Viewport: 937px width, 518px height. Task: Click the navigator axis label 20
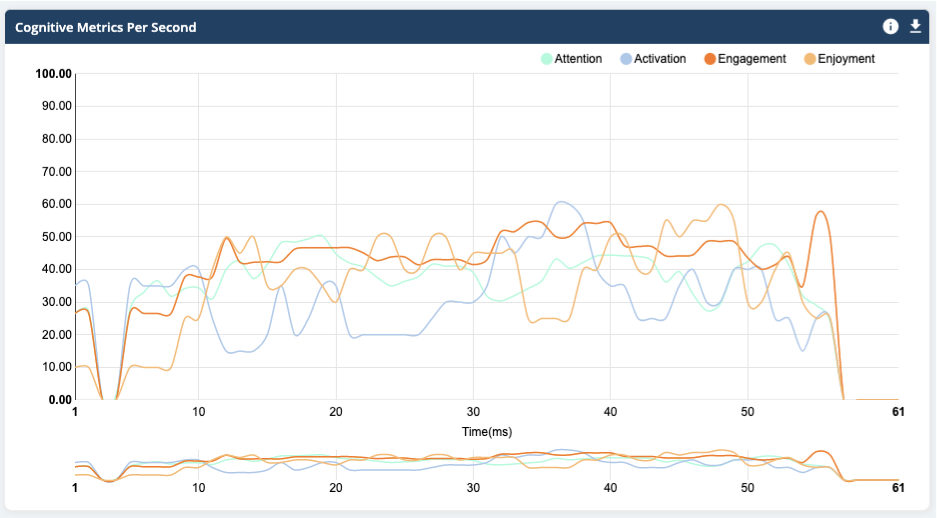(336, 488)
